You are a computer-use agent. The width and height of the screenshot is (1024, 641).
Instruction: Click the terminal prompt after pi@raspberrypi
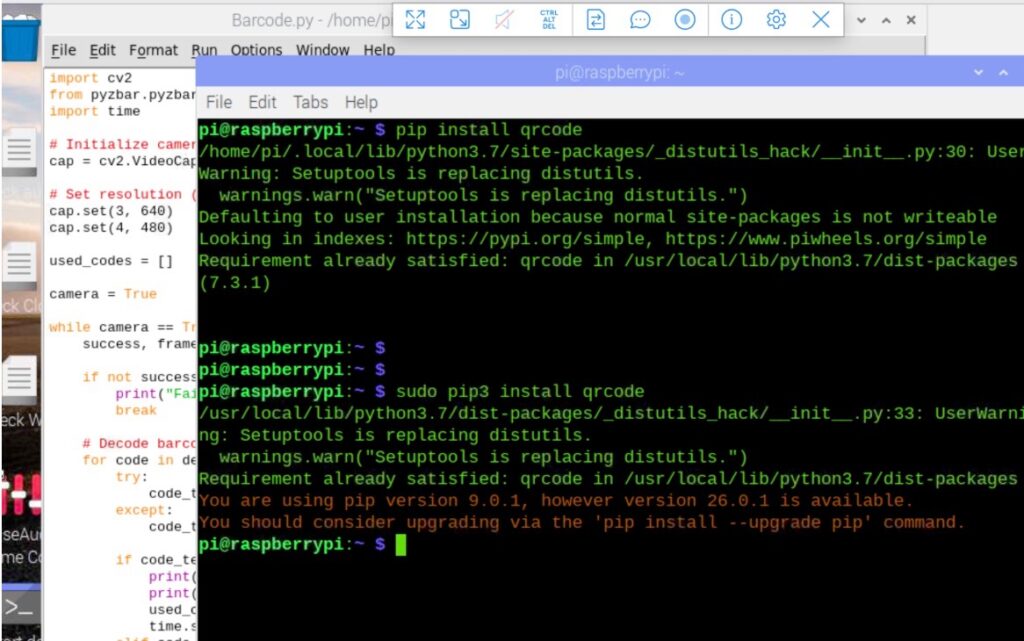(x=399, y=544)
